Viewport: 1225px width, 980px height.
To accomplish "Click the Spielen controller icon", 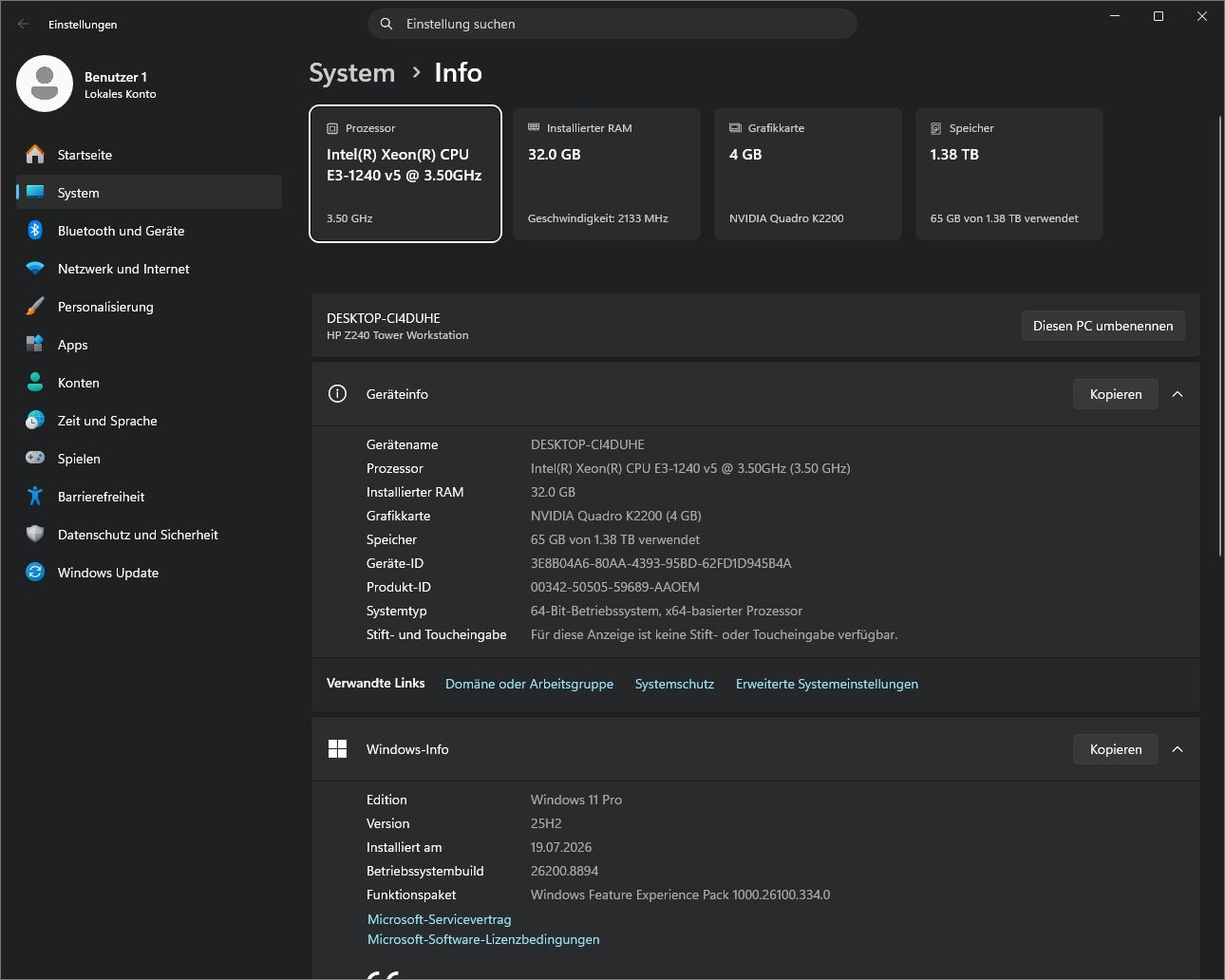I will point(35,458).
